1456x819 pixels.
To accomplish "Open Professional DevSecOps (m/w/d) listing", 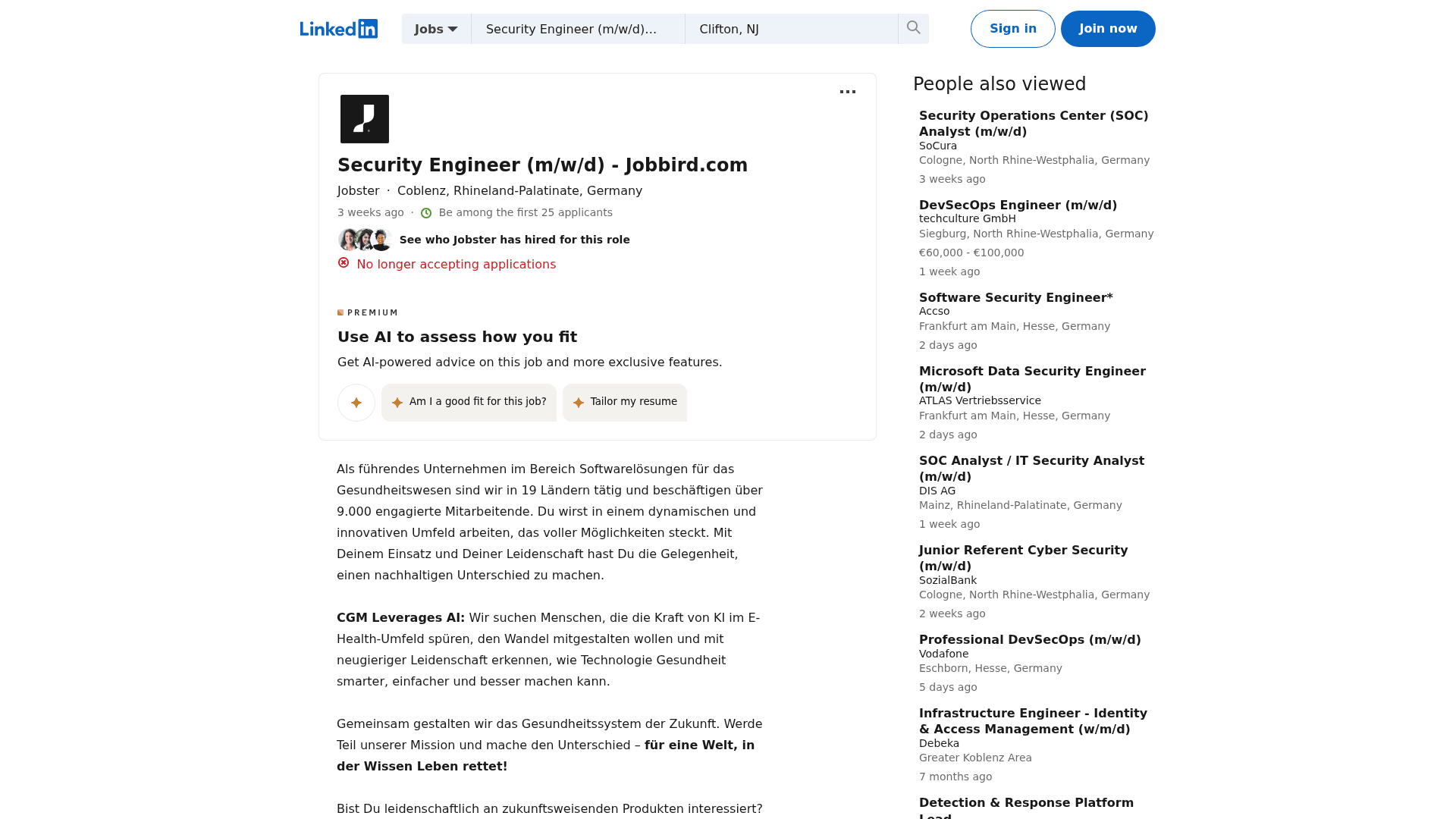I will tap(1030, 639).
